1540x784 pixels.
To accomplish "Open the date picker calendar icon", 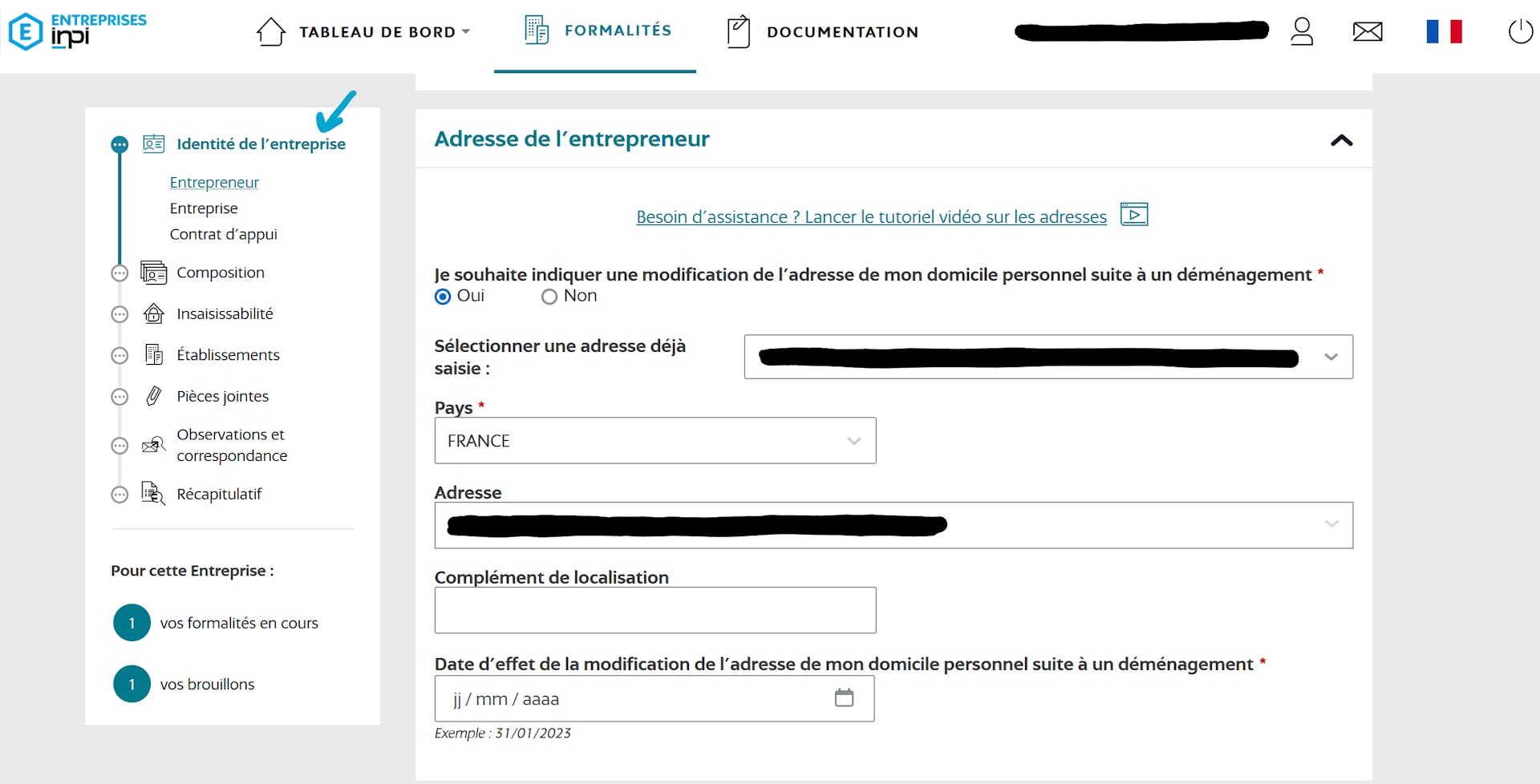I will (x=844, y=698).
